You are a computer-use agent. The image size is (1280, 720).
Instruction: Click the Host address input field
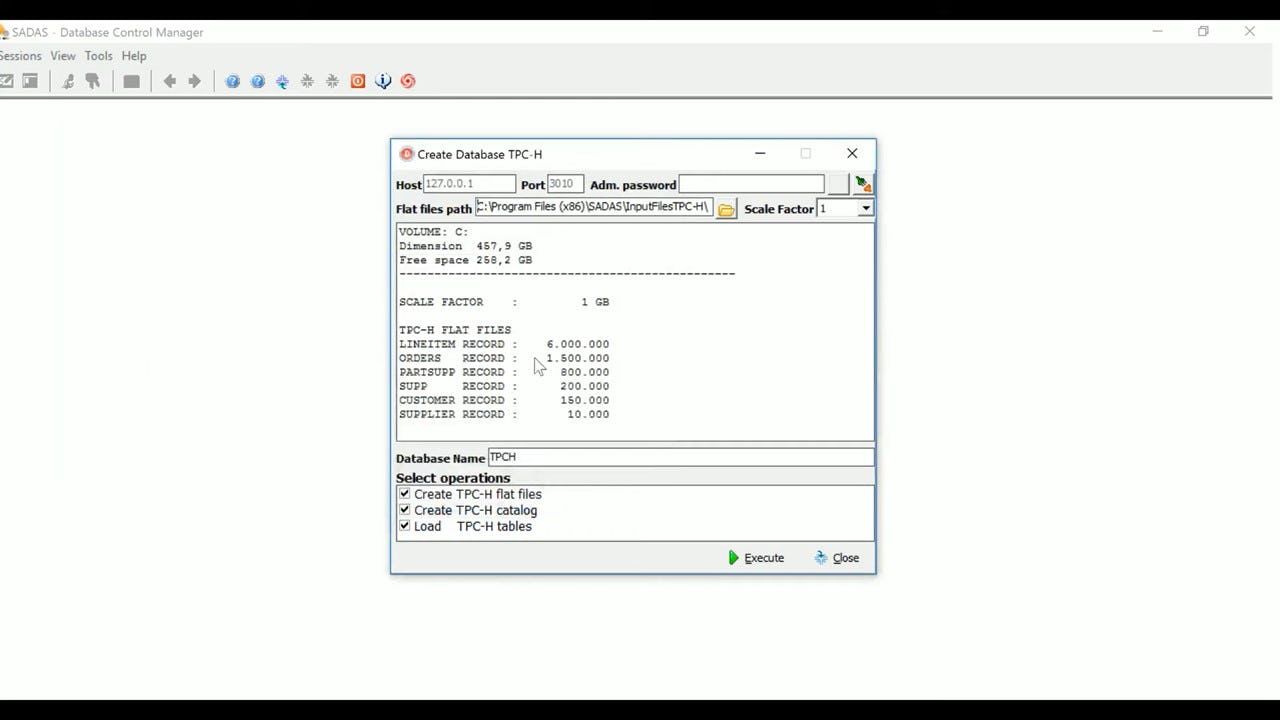point(468,184)
